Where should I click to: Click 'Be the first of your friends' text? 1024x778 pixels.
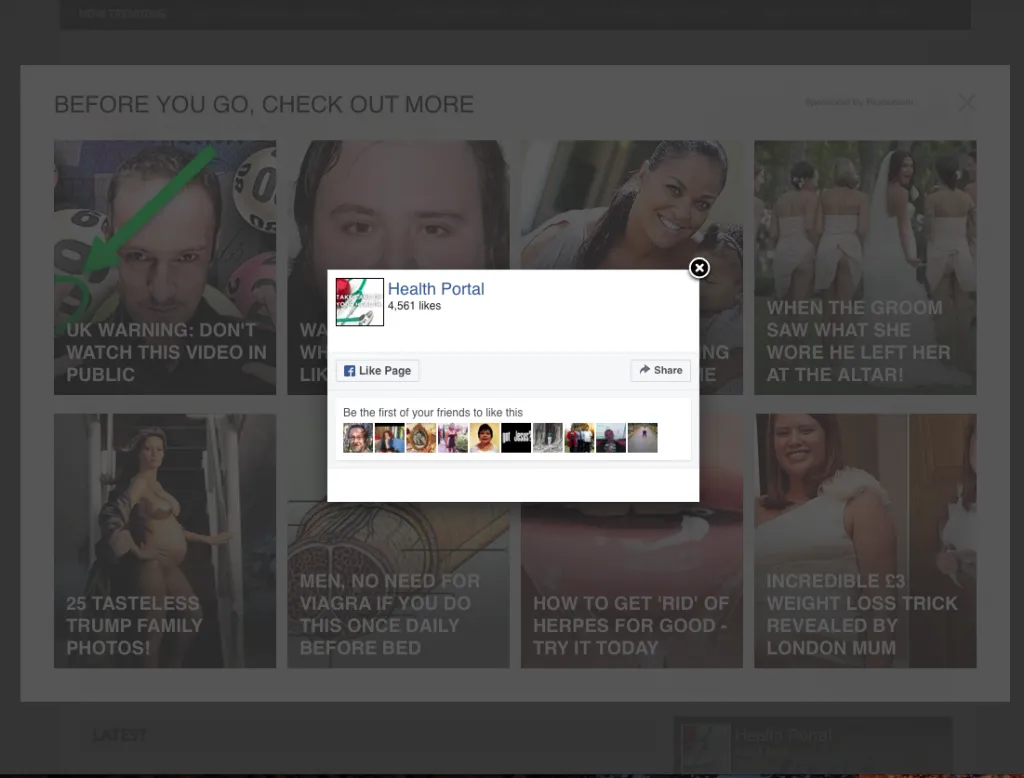433,412
